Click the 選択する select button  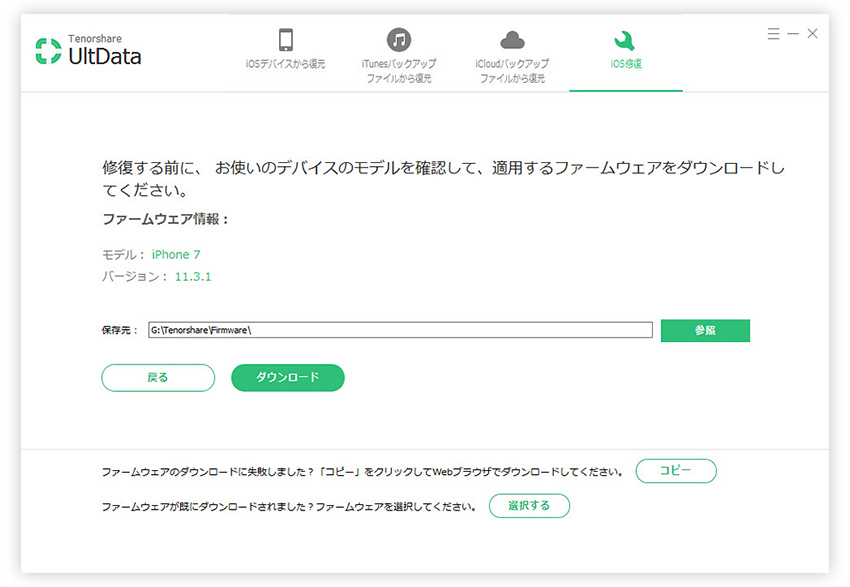click(x=529, y=506)
